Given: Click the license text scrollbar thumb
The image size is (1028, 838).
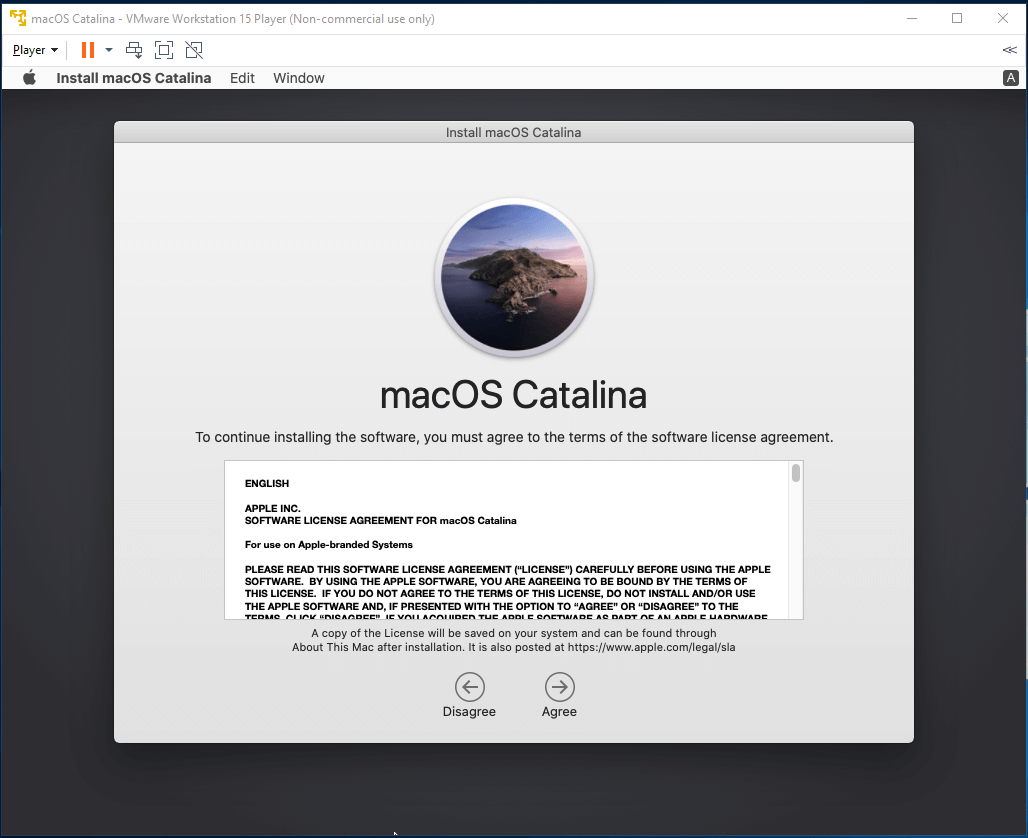Looking at the screenshot, I should (796, 473).
